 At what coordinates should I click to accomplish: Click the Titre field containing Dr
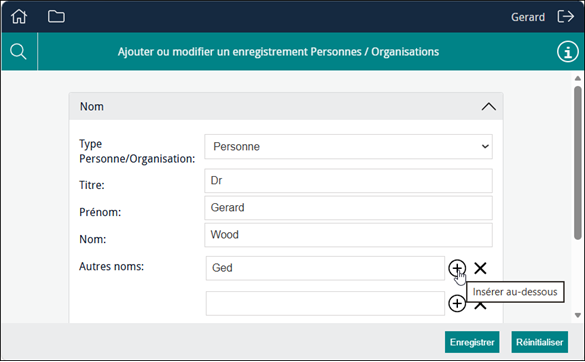click(348, 181)
